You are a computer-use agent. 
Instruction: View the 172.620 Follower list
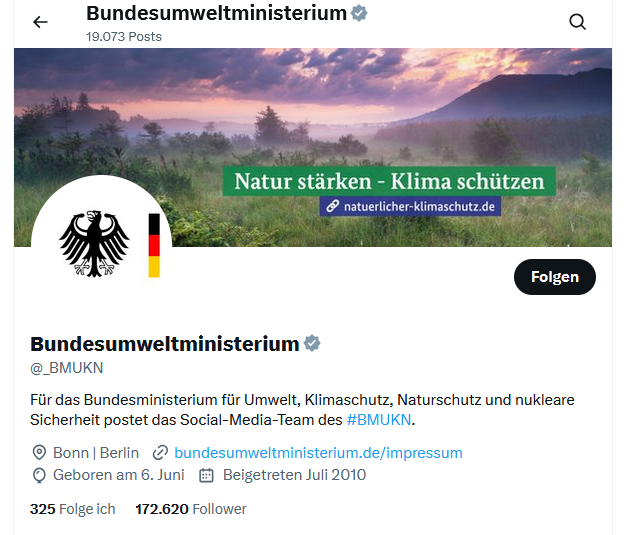pos(191,509)
